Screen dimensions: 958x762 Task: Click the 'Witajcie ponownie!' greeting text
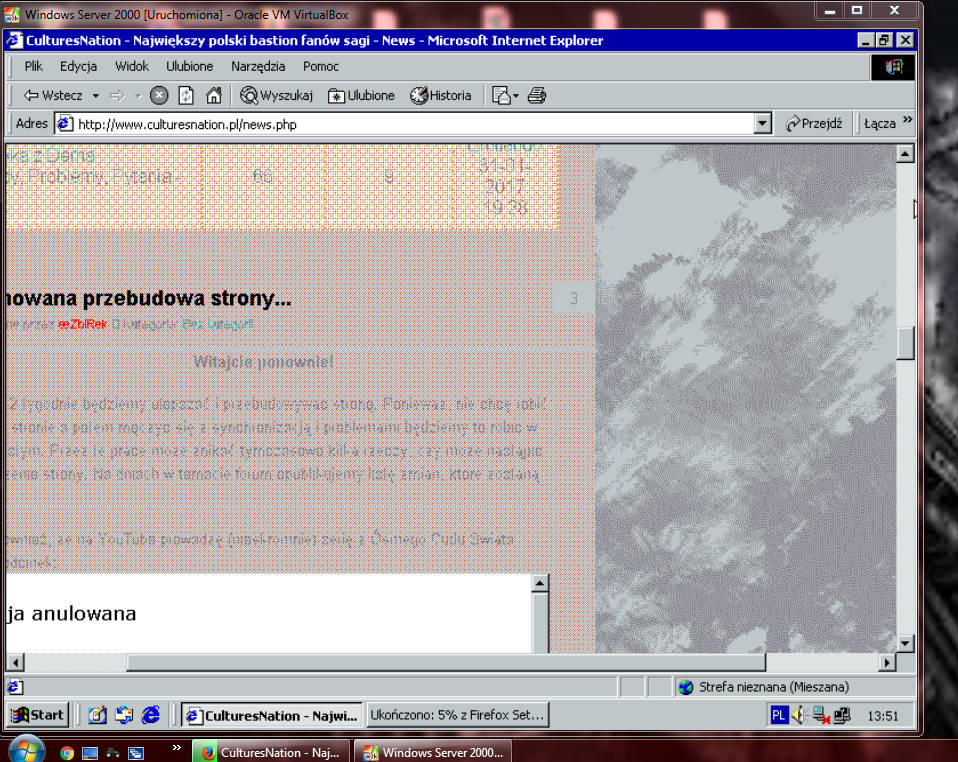click(x=263, y=362)
